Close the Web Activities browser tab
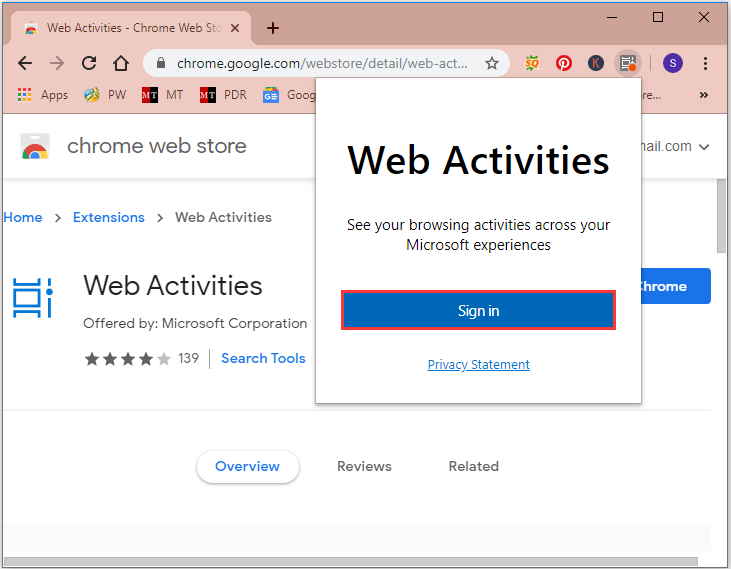 pos(235,28)
